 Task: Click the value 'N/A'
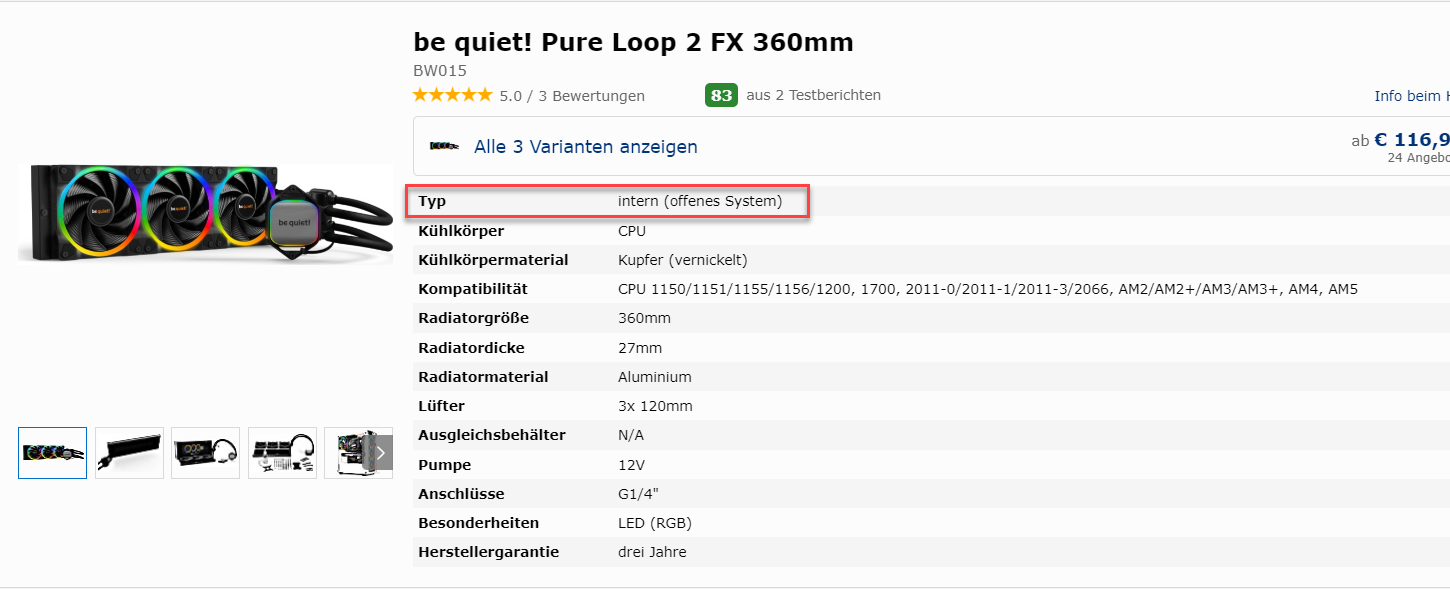[631, 435]
